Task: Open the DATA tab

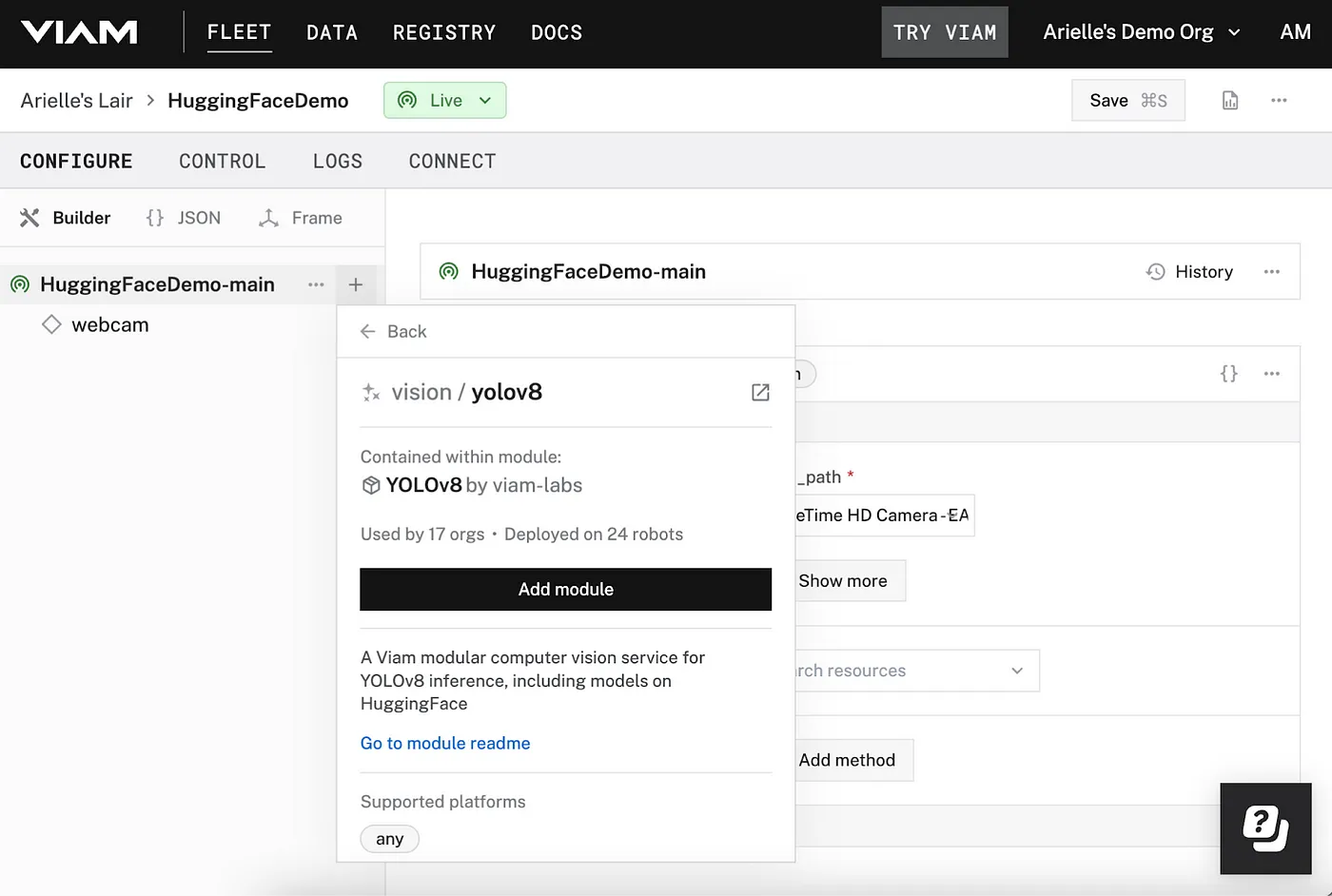Action: pos(332,32)
